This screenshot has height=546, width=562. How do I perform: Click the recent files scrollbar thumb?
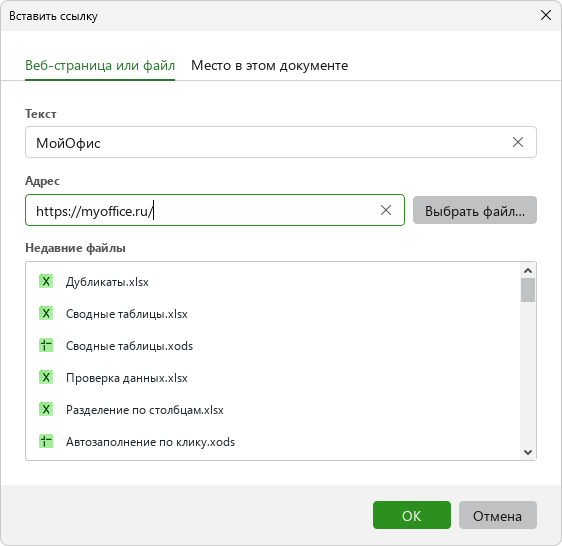(x=528, y=290)
